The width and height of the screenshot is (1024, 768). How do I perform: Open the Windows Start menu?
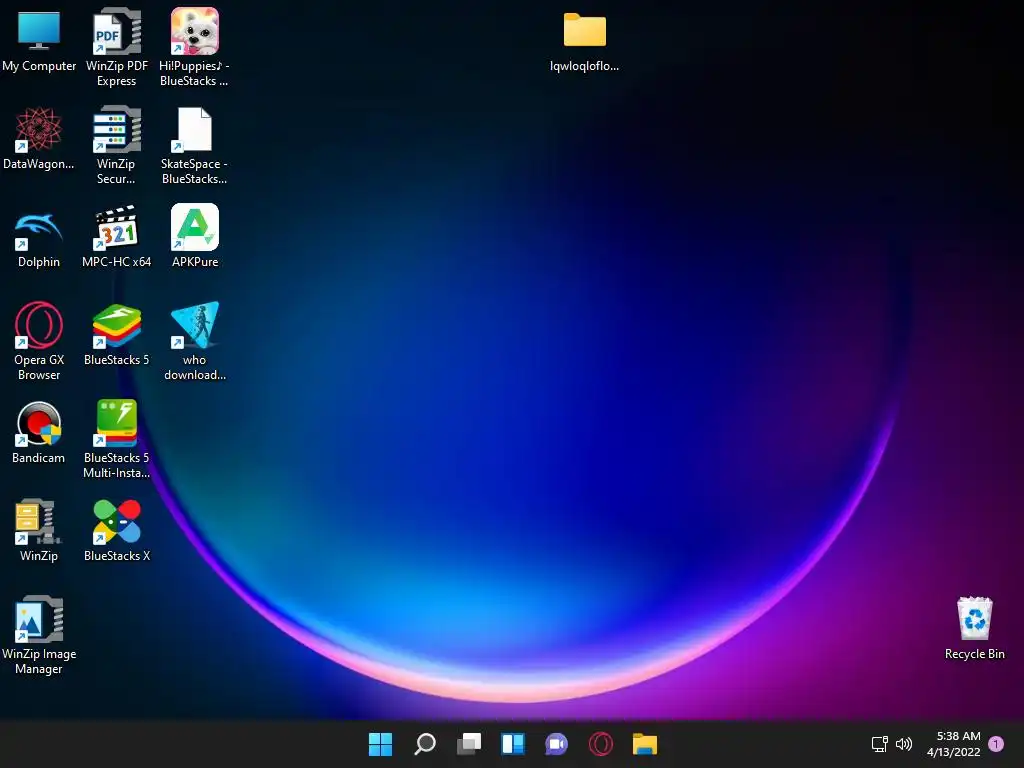pyautogui.click(x=380, y=744)
